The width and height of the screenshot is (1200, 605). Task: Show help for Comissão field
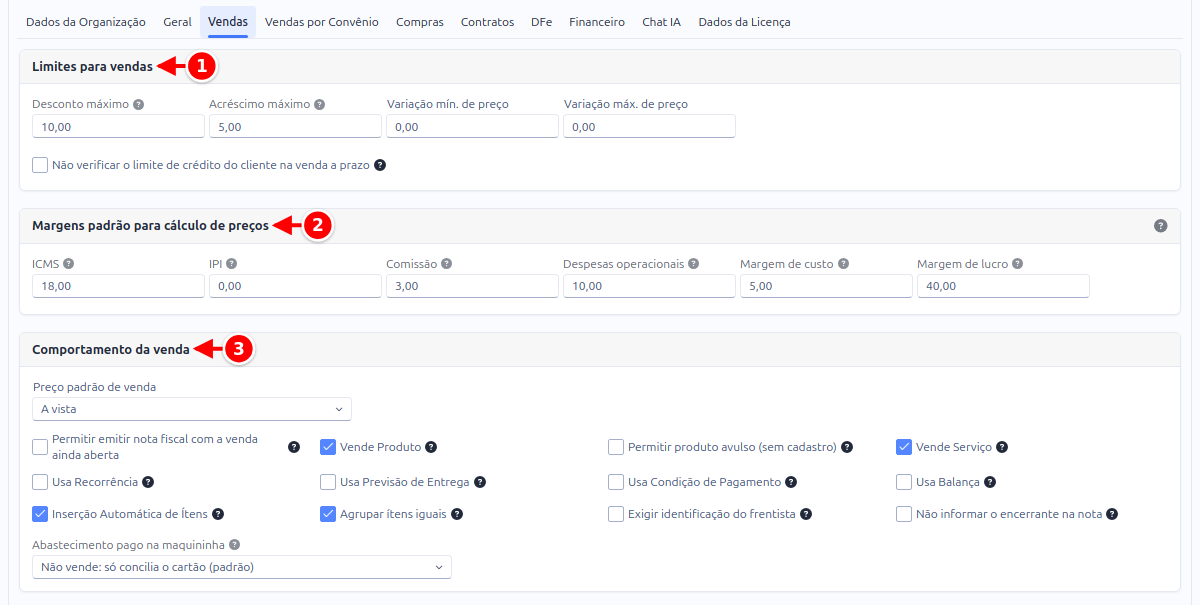447,264
